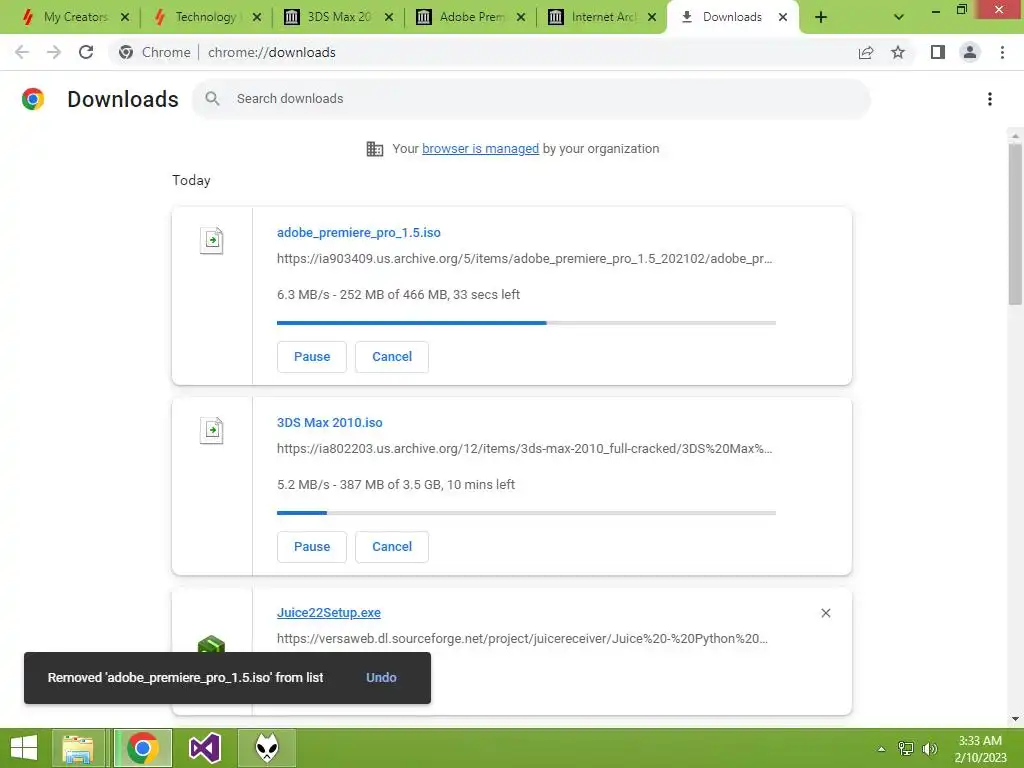The width and height of the screenshot is (1024, 768).
Task: Click the adobe_premiere download progress bar
Action: pyautogui.click(x=526, y=323)
